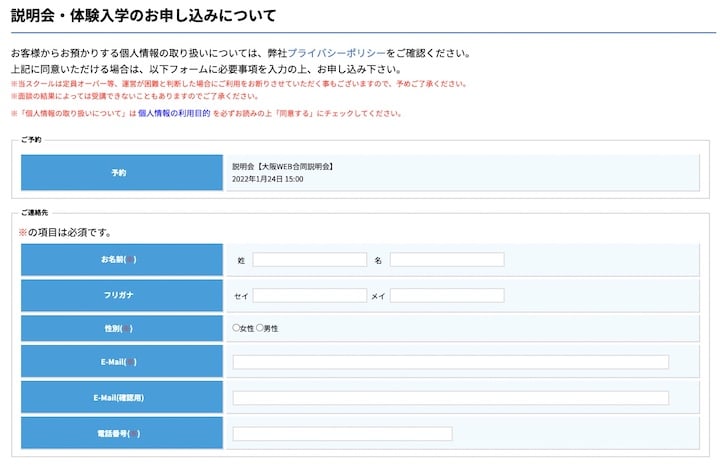This screenshot has width=720, height=466.
Task: Click the E-Mail address input field
Action: [450, 362]
